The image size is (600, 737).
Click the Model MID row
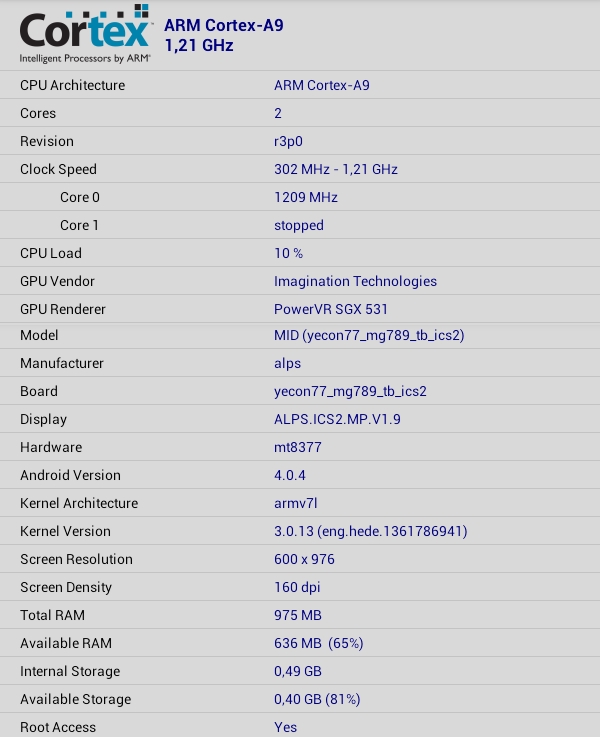pos(300,335)
